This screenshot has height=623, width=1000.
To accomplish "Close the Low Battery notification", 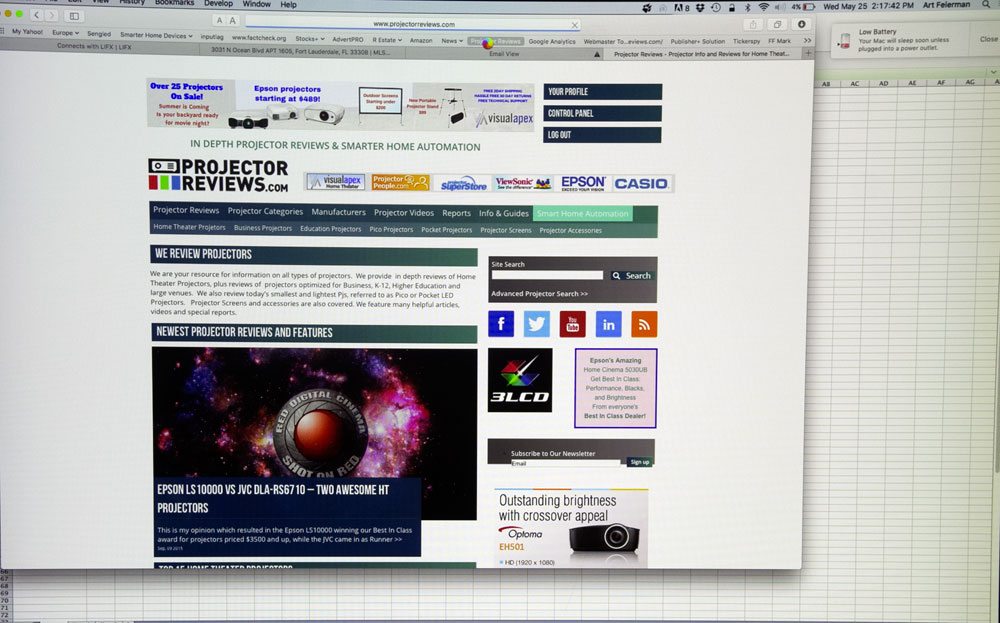I will click(988, 39).
